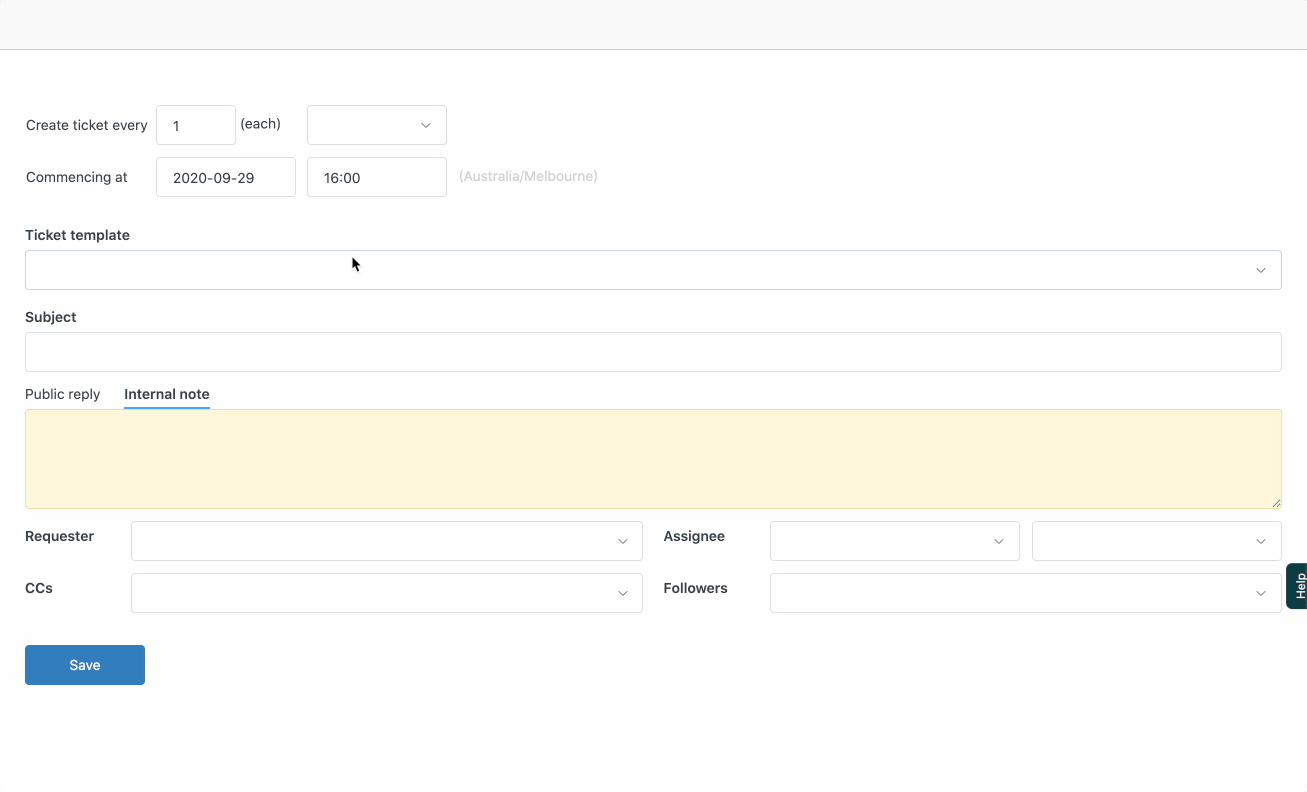Open the CCs dropdown
The width and height of the screenshot is (1307, 792).
tap(387, 593)
